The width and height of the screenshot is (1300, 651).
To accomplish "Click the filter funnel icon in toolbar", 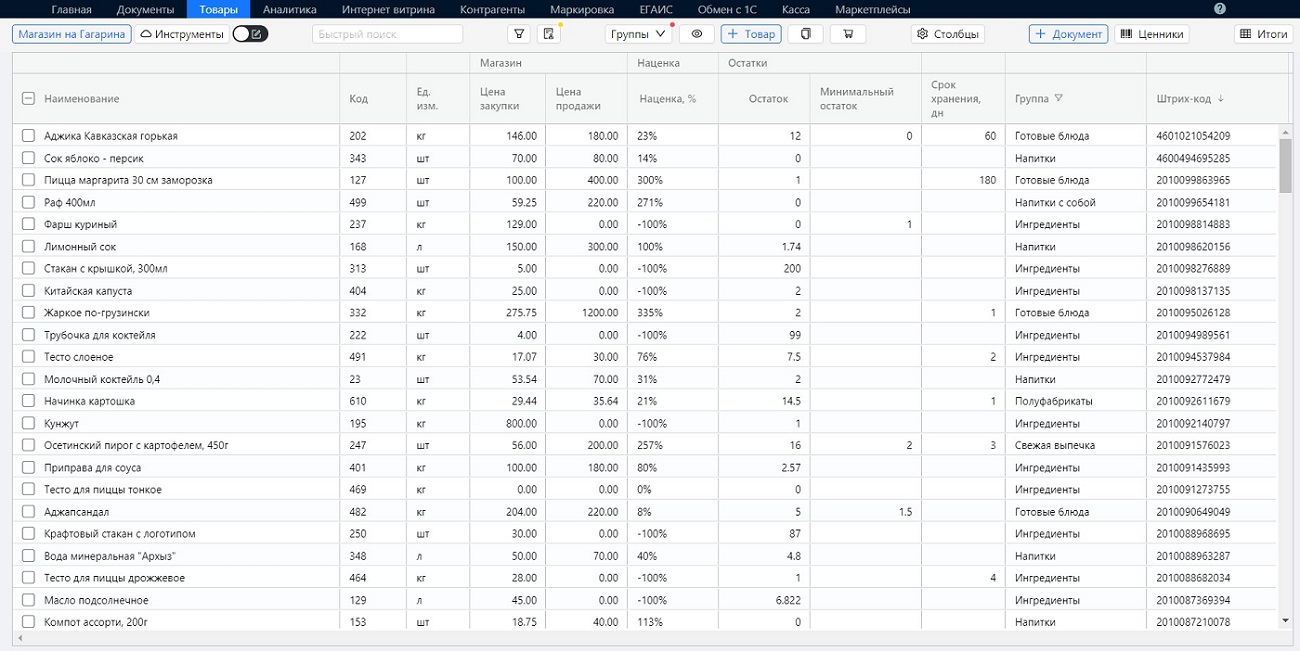I will (x=519, y=34).
